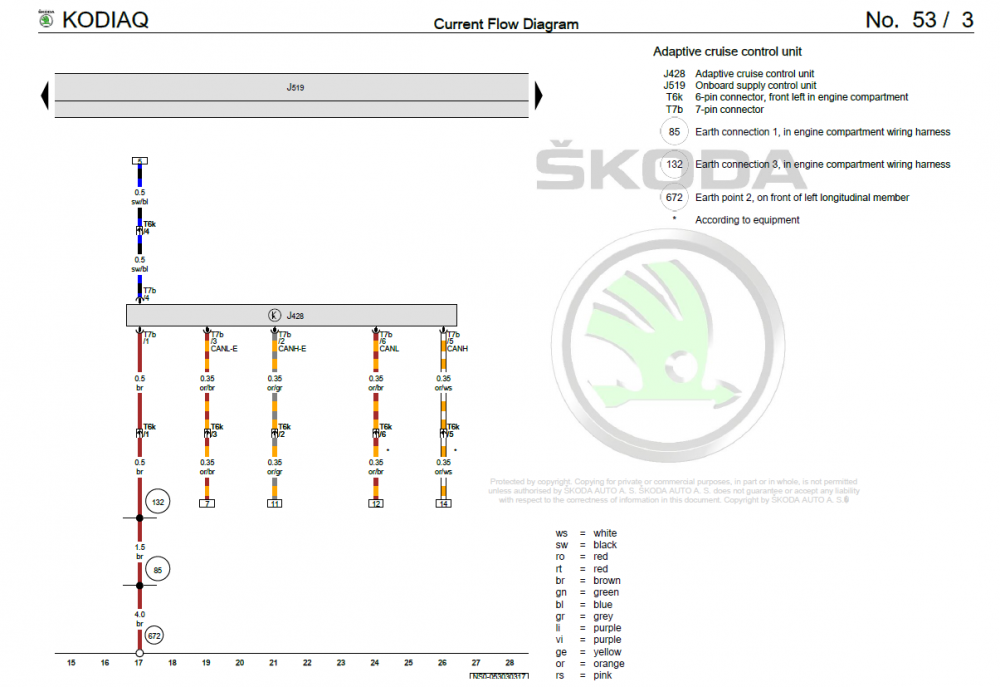The width and height of the screenshot is (1000, 687).
Task: Select legend row 'T7b 7-pin connector'
Action: pyautogui.click(x=714, y=110)
